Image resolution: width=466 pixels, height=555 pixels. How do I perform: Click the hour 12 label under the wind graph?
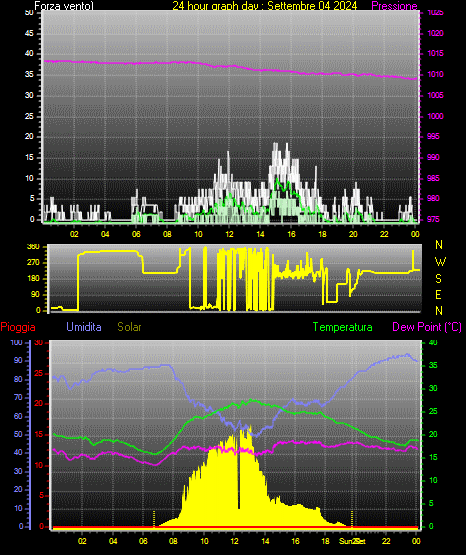pyautogui.click(x=229, y=234)
